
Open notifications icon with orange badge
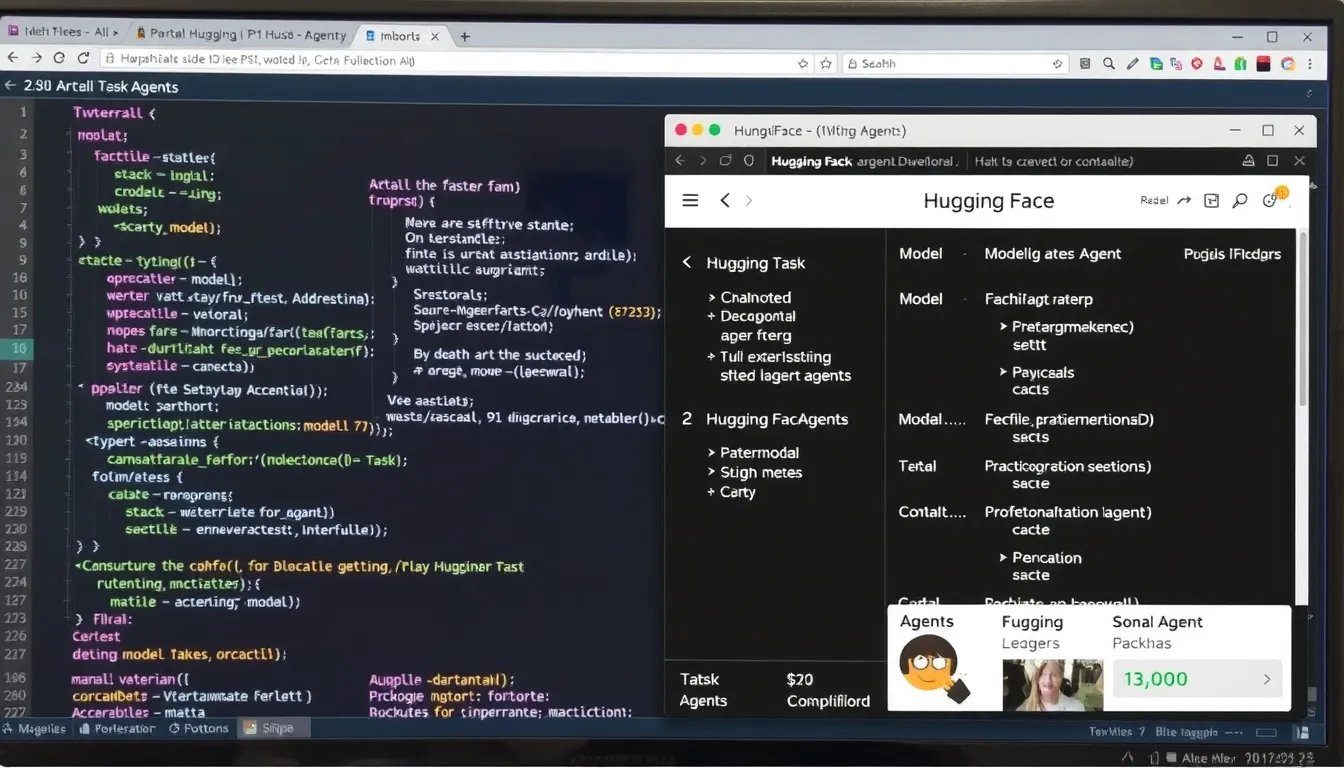[1273, 198]
